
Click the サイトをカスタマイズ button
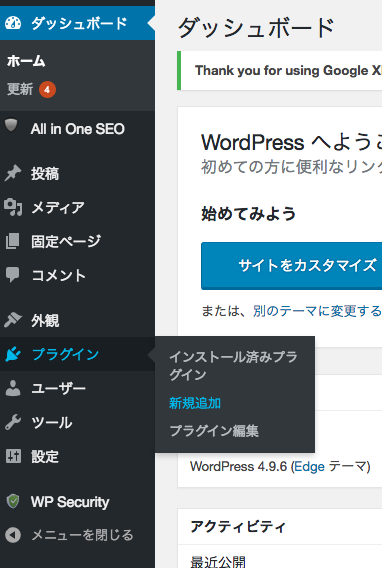click(291, 266)
